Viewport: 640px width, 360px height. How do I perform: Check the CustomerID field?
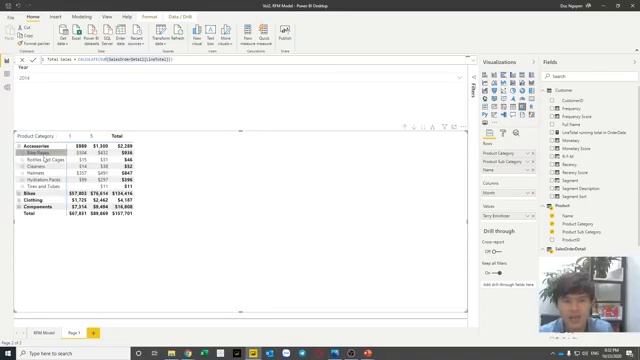tap(552, 100)
